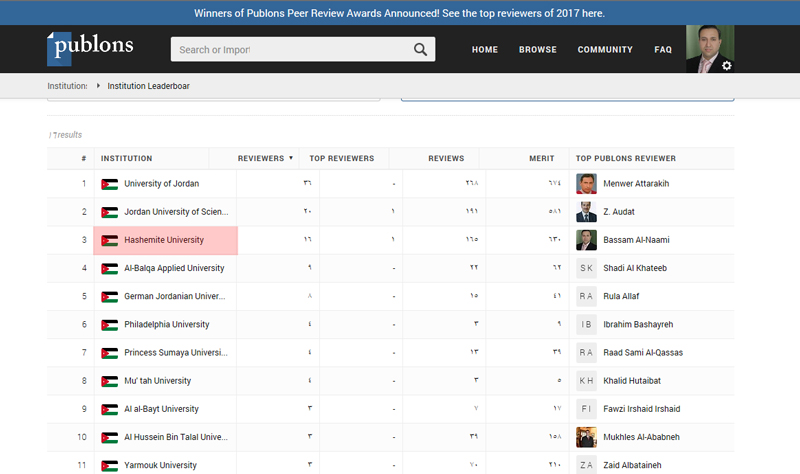Click flag icon beside Yarmouk University

[x=109, y=466]
